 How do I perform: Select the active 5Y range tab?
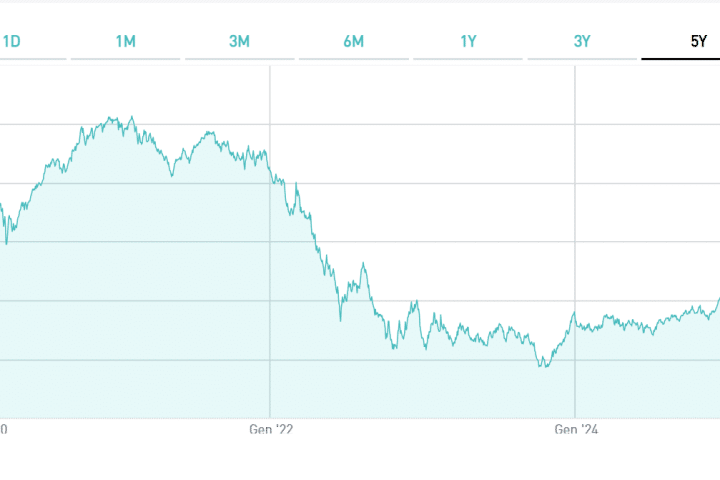[697, 41]
